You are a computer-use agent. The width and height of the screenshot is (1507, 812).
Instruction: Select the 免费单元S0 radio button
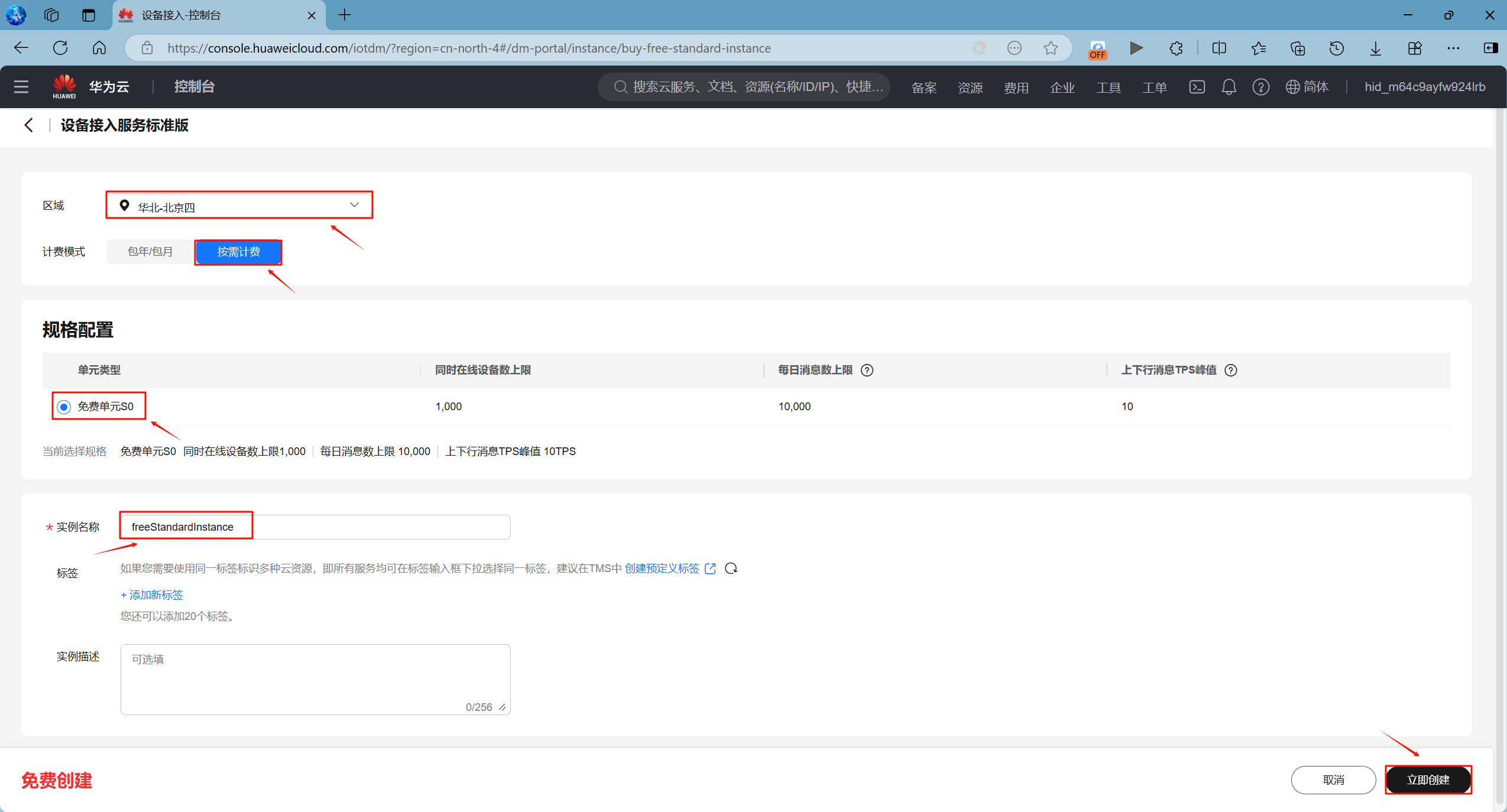coord(64,407)
